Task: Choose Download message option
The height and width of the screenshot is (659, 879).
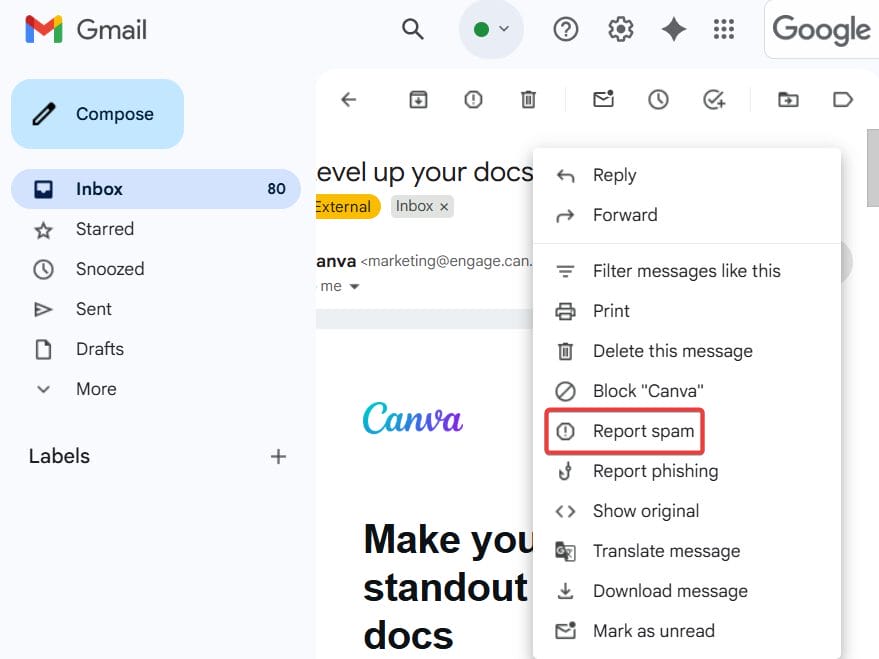Action: coord(687,591)
